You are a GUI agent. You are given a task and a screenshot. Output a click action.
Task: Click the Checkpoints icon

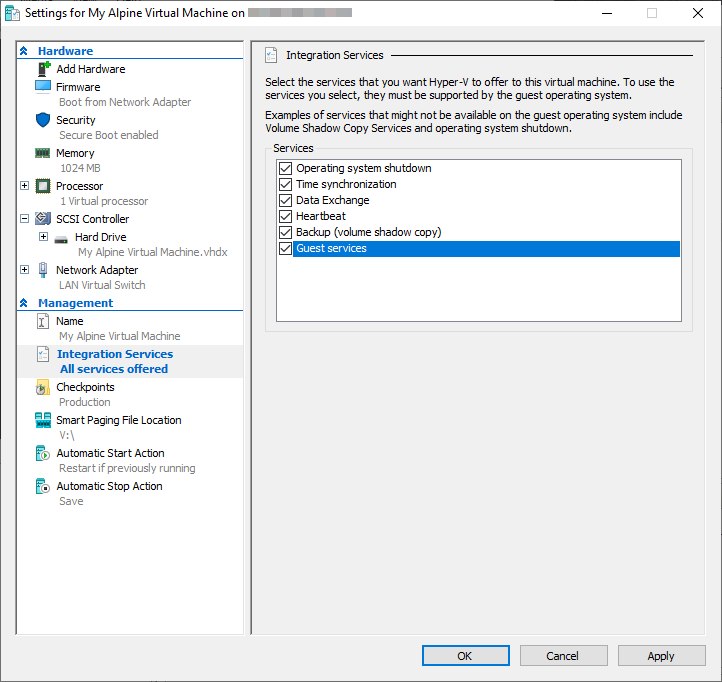coord(43,387)
